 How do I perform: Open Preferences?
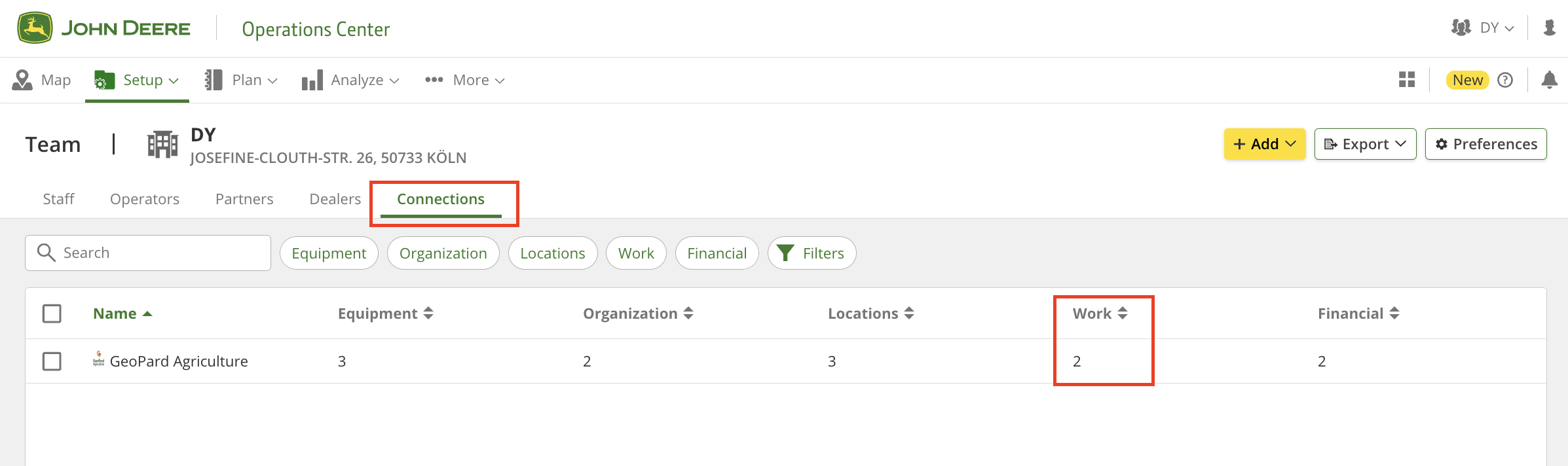(x=1485, y=144)
